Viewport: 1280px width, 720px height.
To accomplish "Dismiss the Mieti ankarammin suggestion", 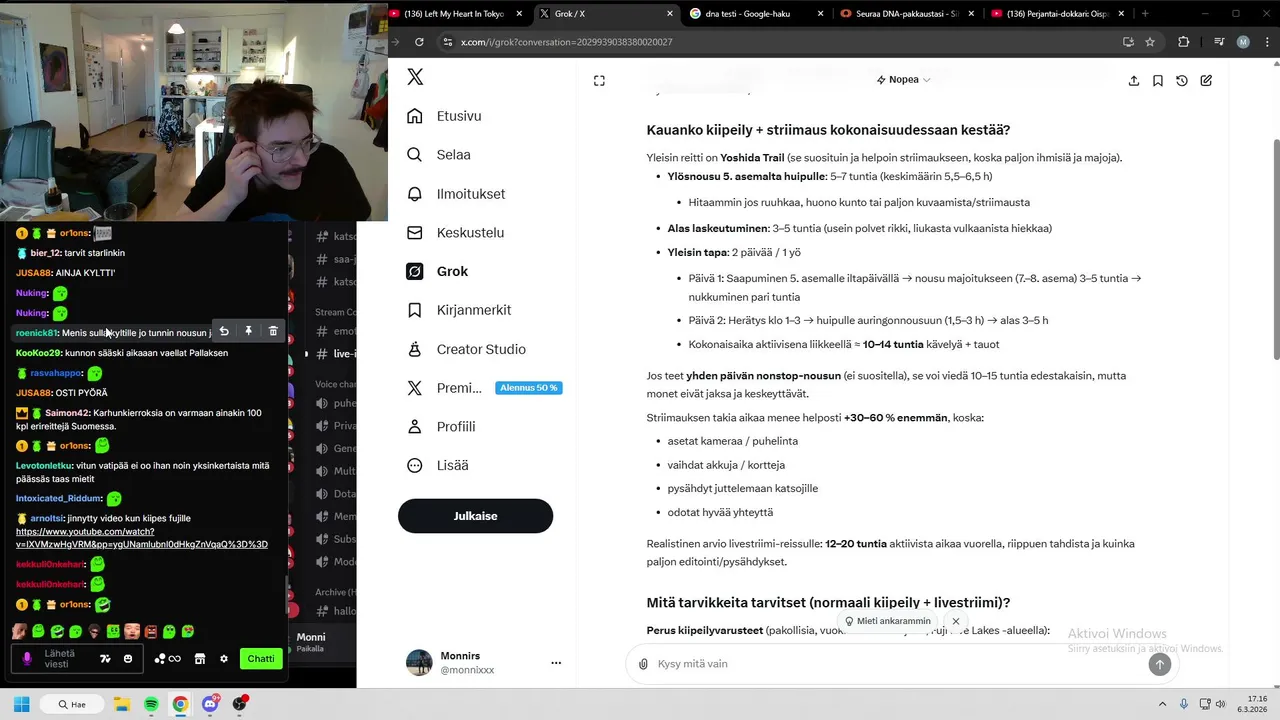I will (x=956, y=621).
